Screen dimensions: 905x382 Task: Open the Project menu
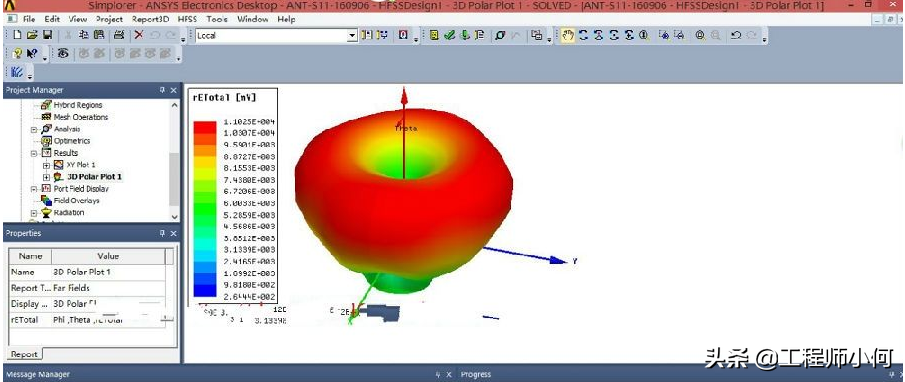(x=110, y=19)
